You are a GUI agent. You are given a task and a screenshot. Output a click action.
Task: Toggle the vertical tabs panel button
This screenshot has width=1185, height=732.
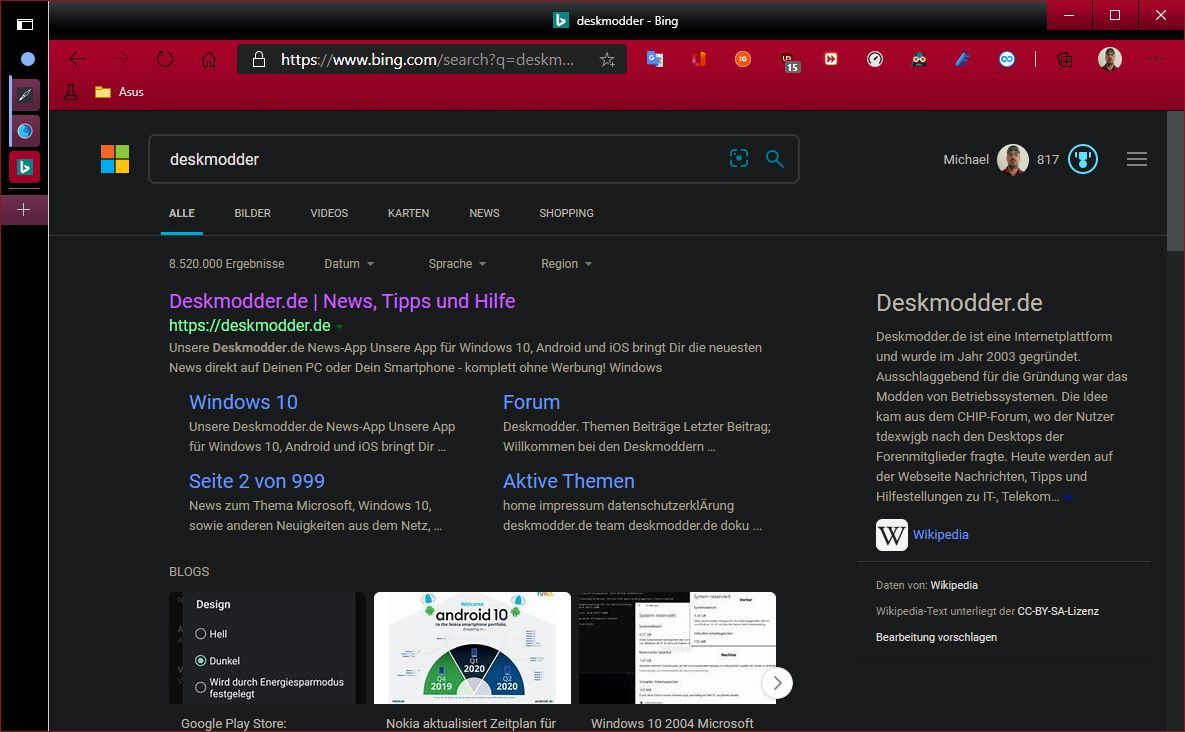point(25,24)
